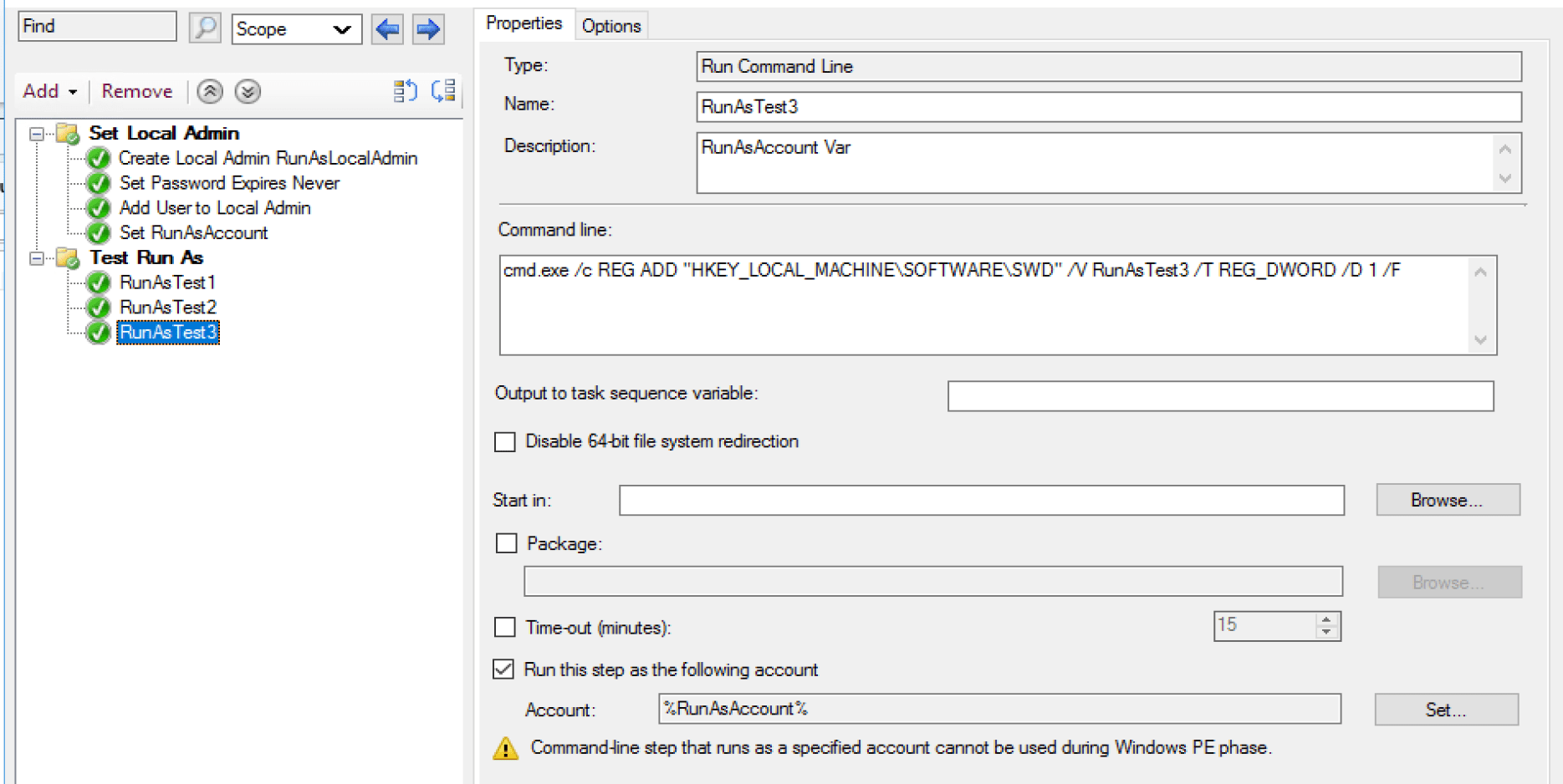
Task: Collapse the Test Run As group
Action: pyautogui.click(x=36, y=258)
